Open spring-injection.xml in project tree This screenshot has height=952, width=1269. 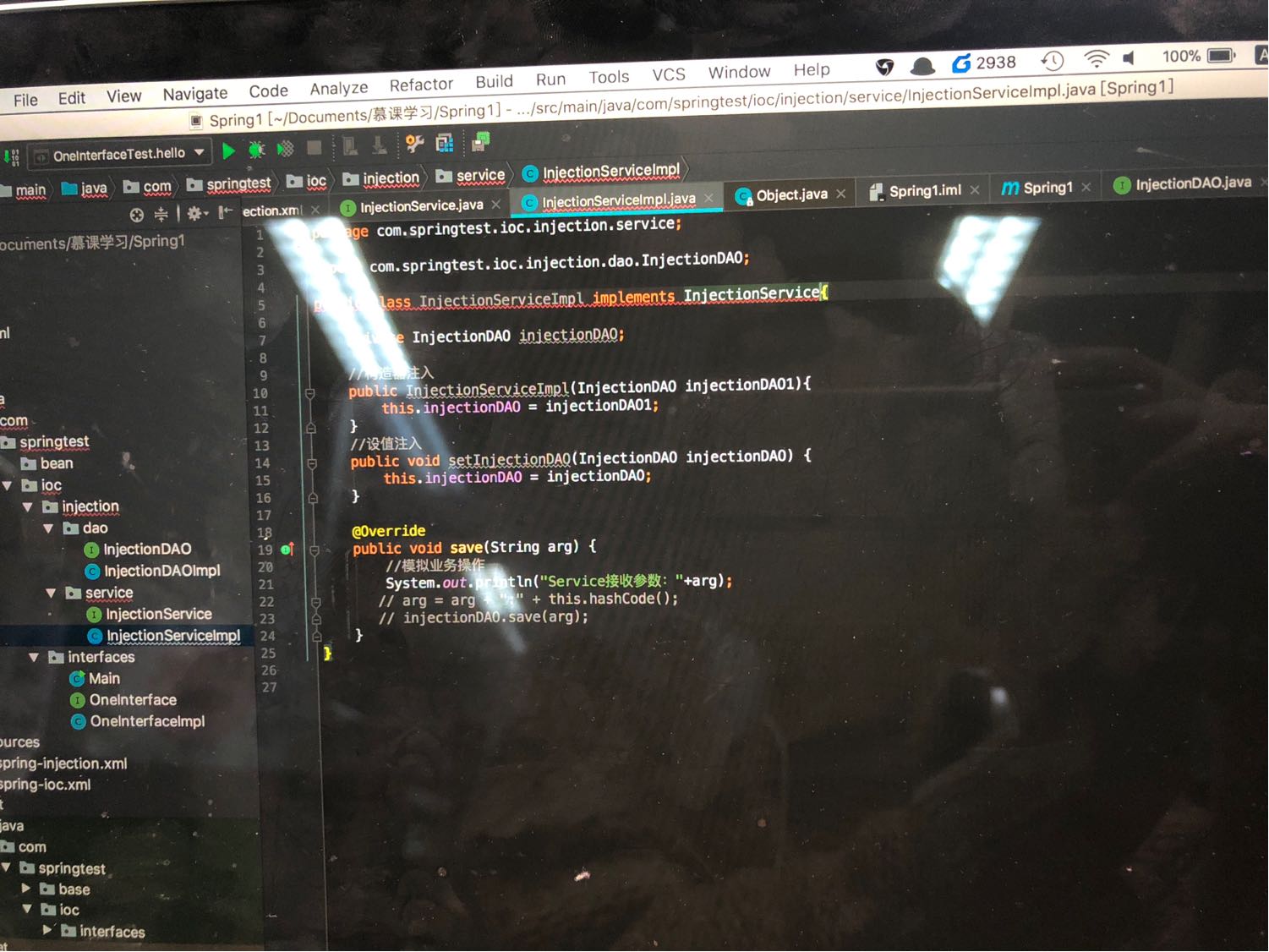coord(63,763)
